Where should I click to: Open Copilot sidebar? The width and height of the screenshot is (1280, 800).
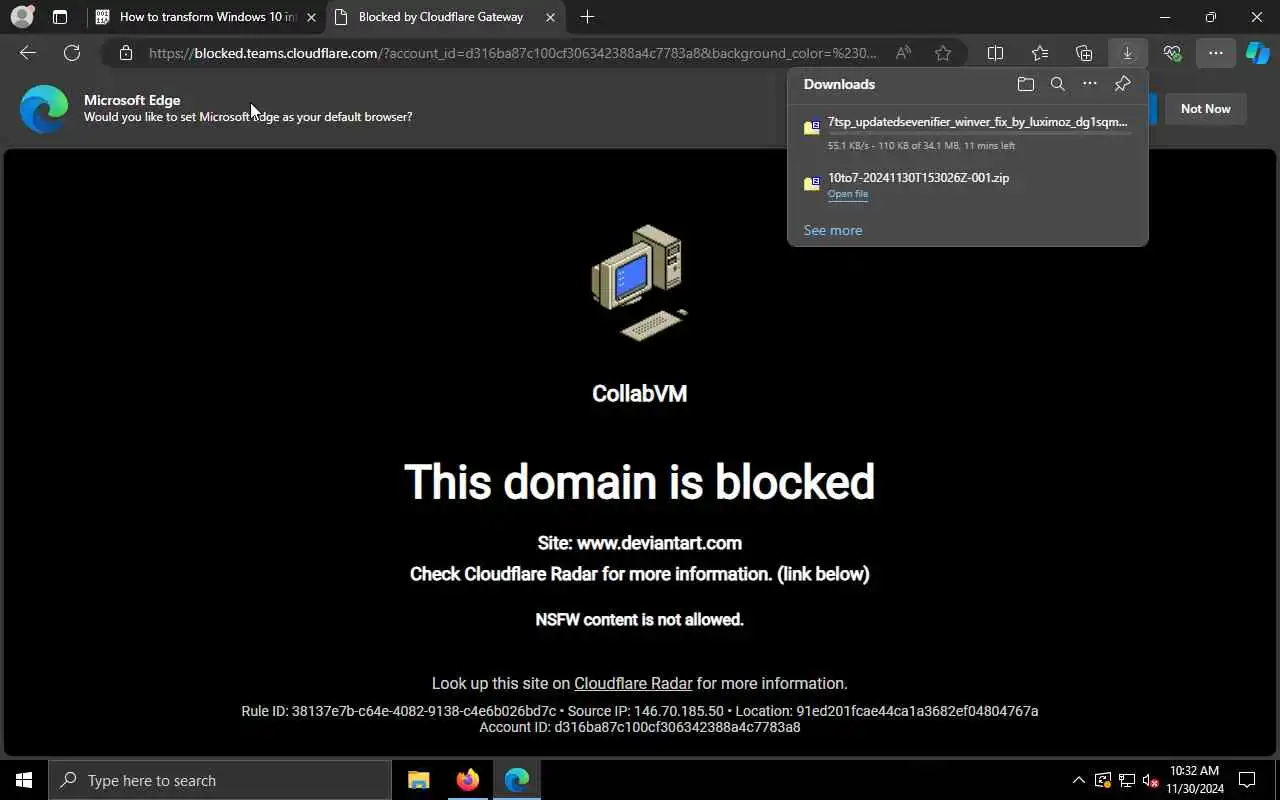1258,53
